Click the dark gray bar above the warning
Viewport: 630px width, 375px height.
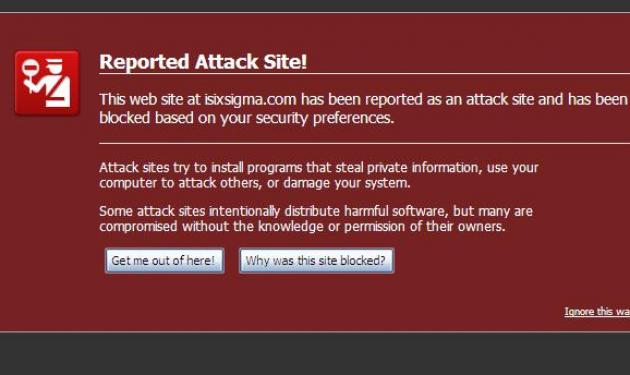[315, 6]
